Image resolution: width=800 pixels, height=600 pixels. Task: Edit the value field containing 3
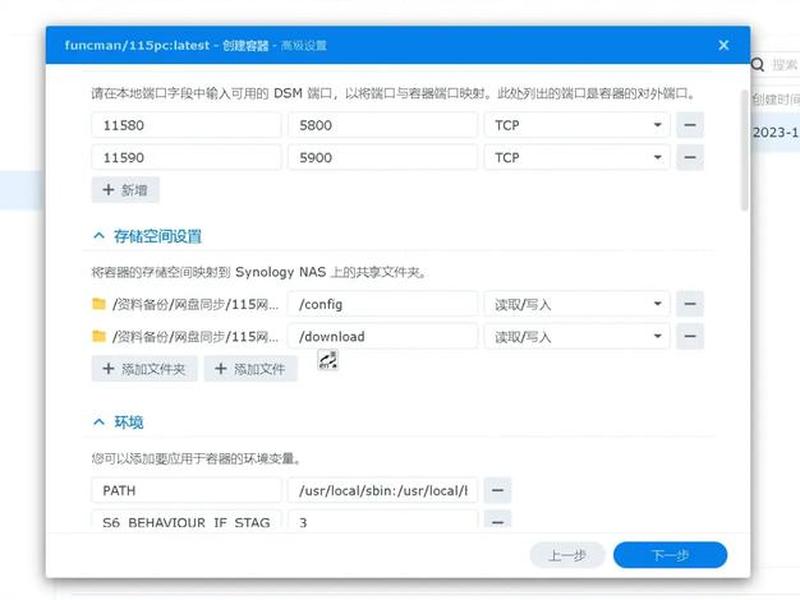(383, 521)
